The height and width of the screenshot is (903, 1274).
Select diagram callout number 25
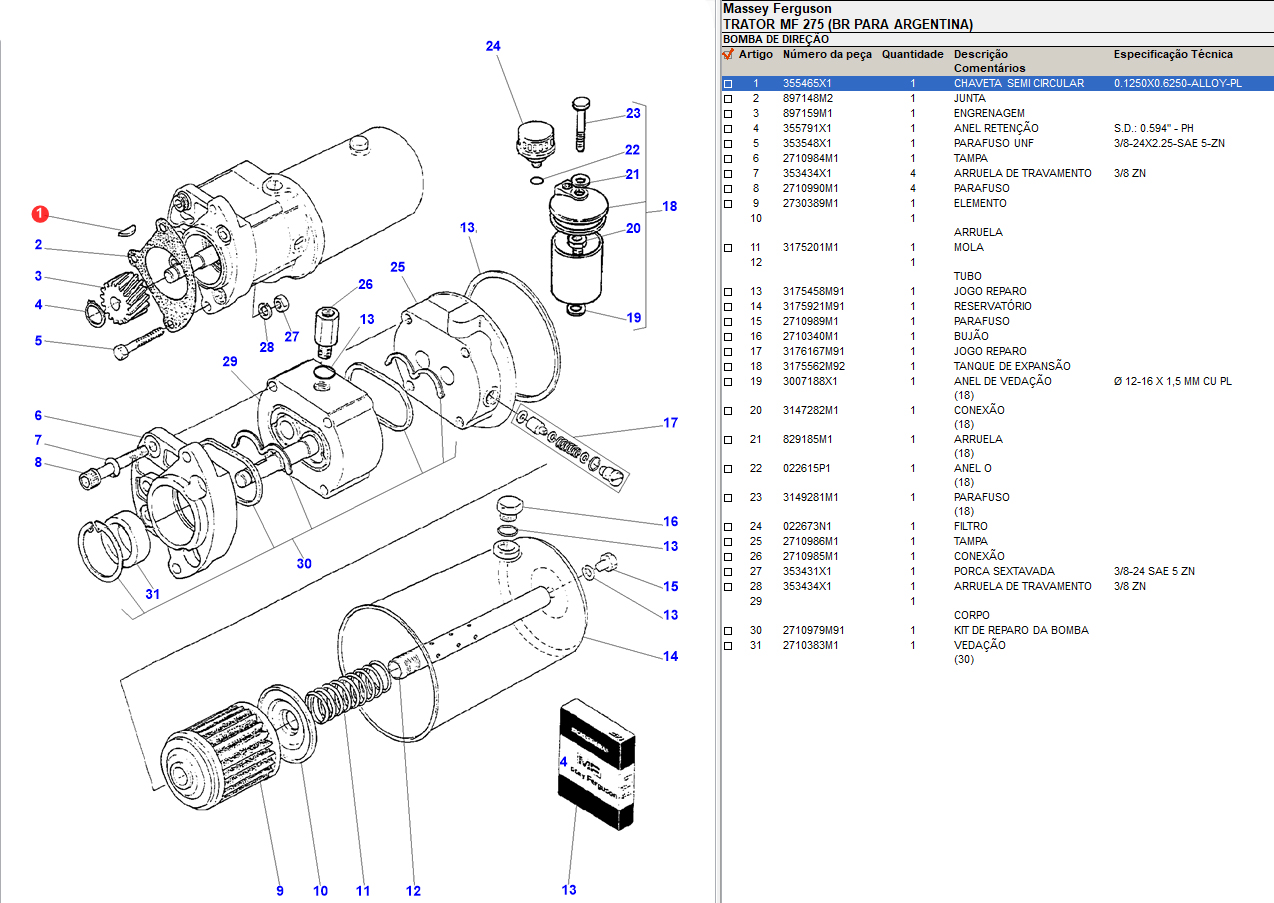[x=398, y=267]
